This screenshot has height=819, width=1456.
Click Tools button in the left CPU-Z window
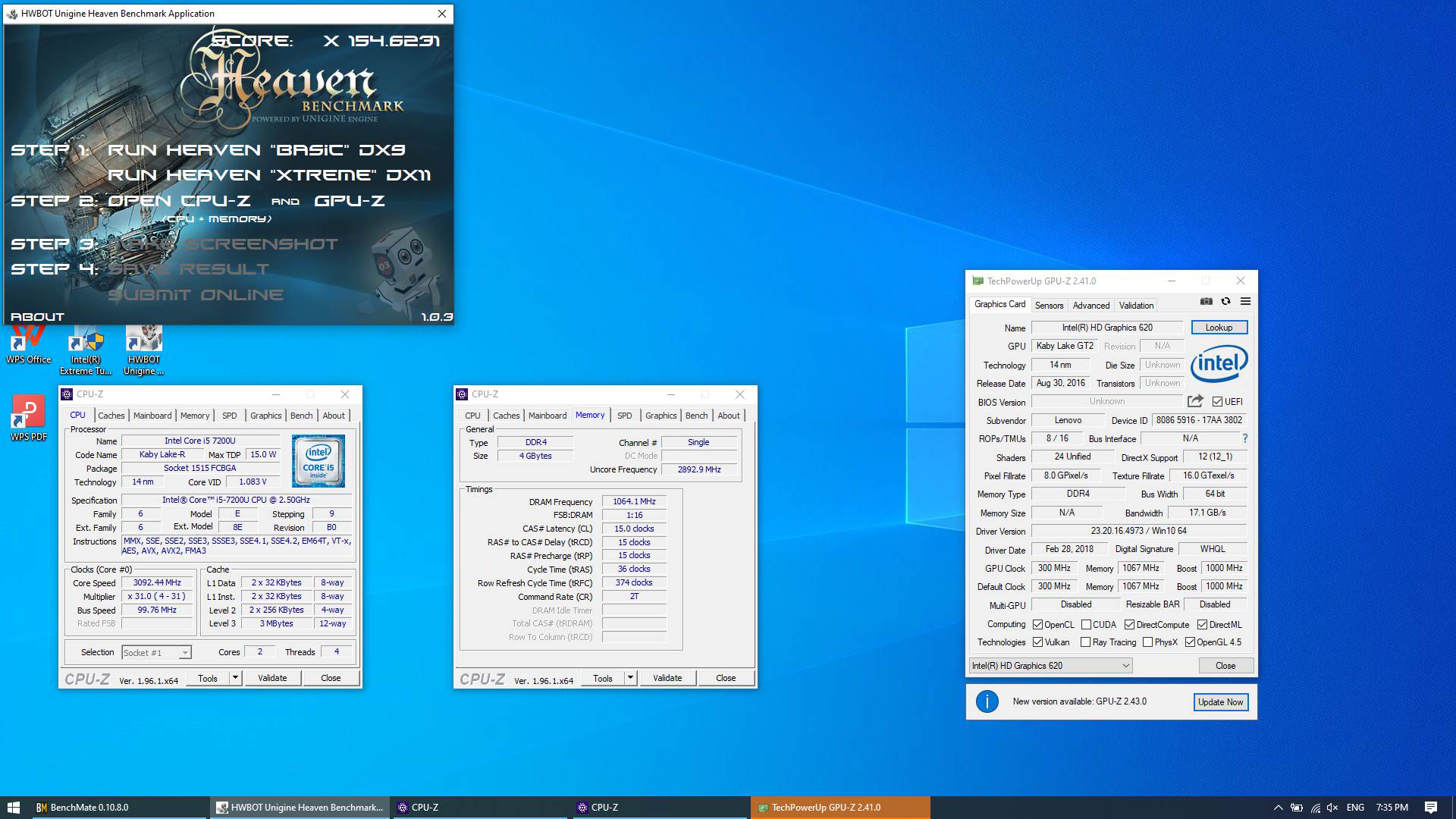click(208, 678)
